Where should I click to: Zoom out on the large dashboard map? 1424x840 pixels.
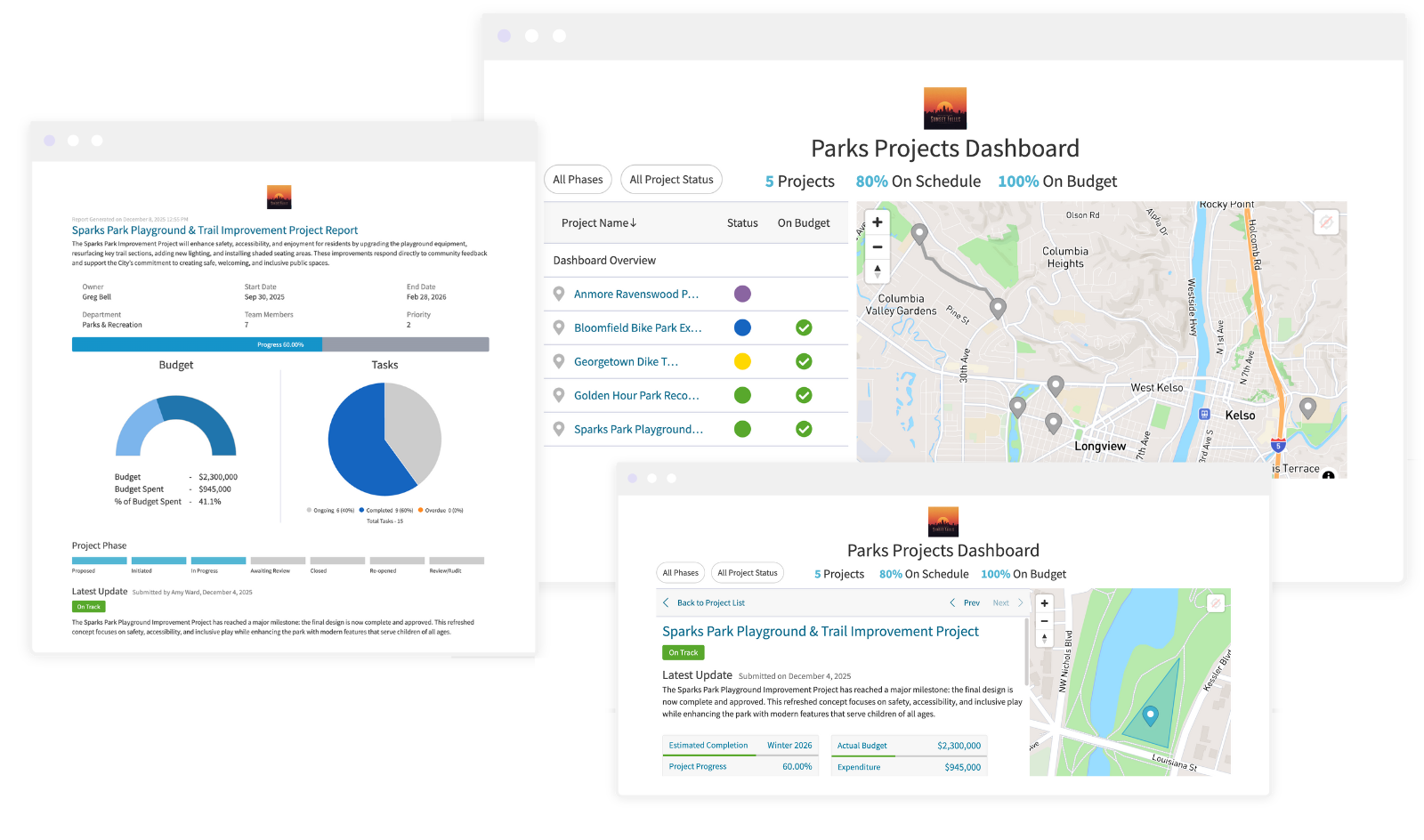[x=878, y=247]
